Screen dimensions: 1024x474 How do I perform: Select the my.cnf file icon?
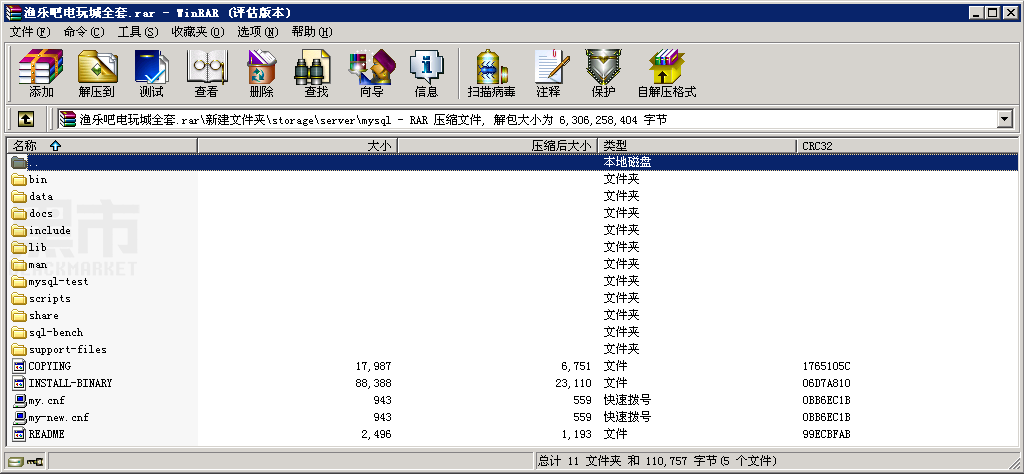(x=19, y=400)
